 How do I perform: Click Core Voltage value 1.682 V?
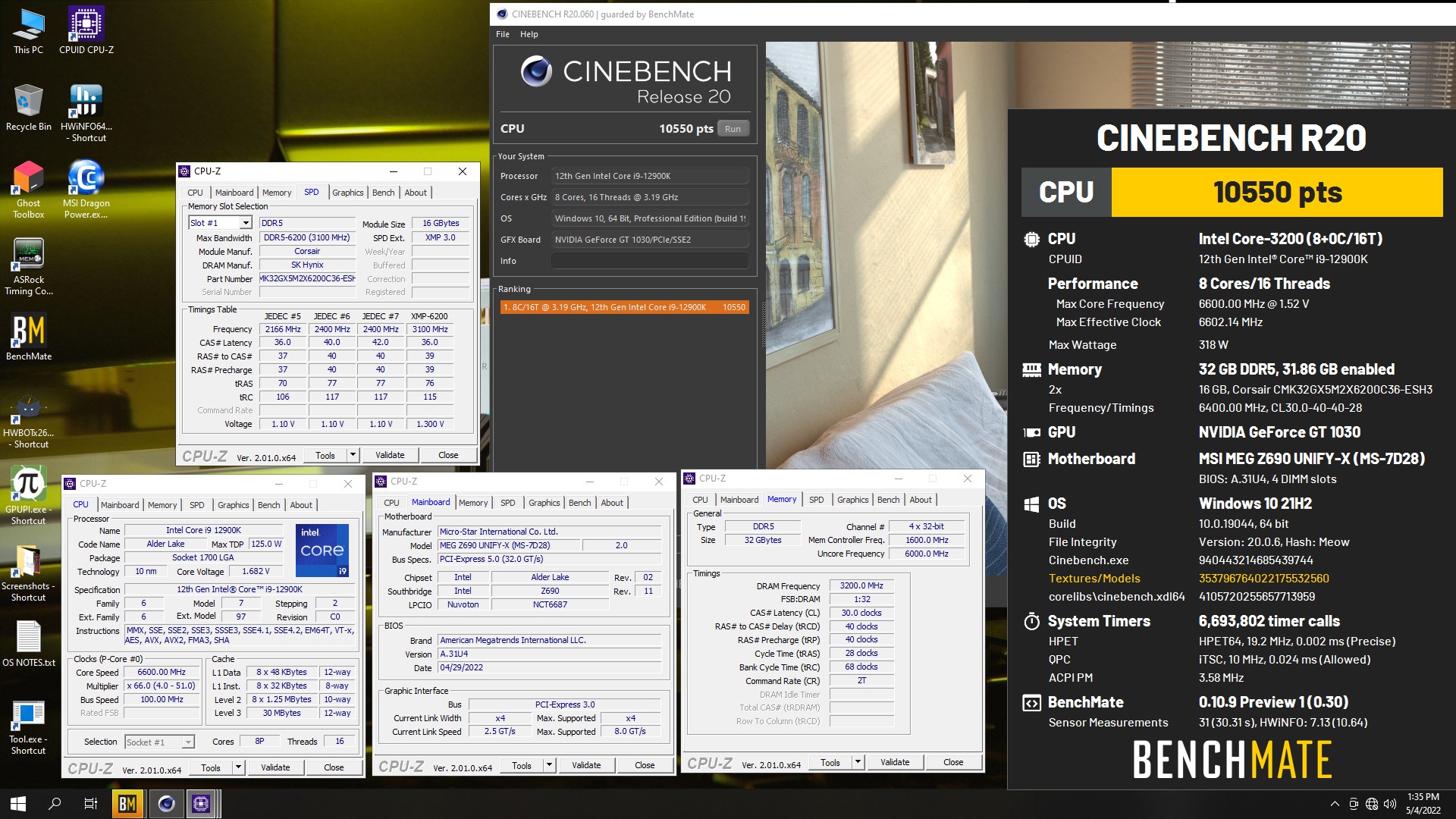[x=256, y=571]
